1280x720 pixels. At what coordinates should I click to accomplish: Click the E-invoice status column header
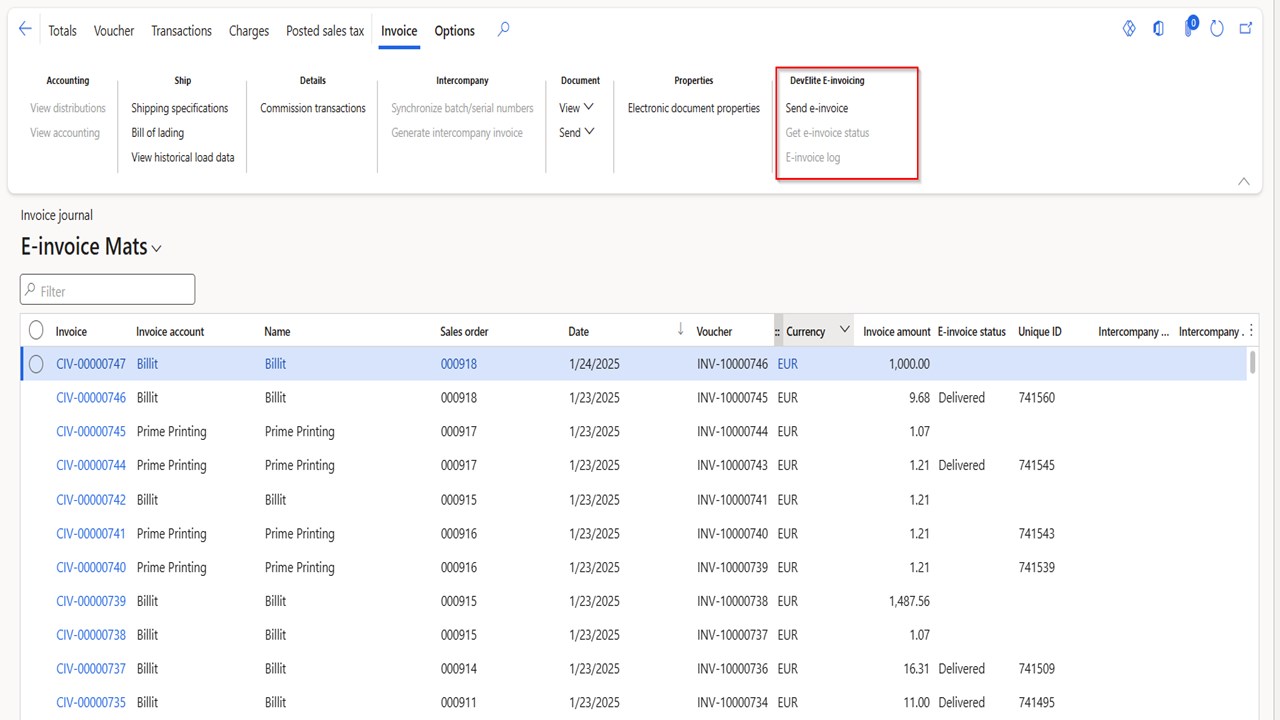pyautogui.click(x=972, y=331)
